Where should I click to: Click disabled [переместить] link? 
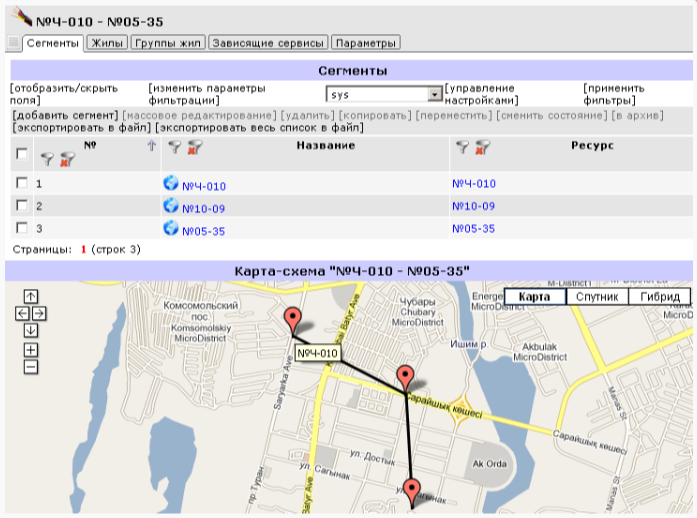pyautogui.click(x=454, y=116)
